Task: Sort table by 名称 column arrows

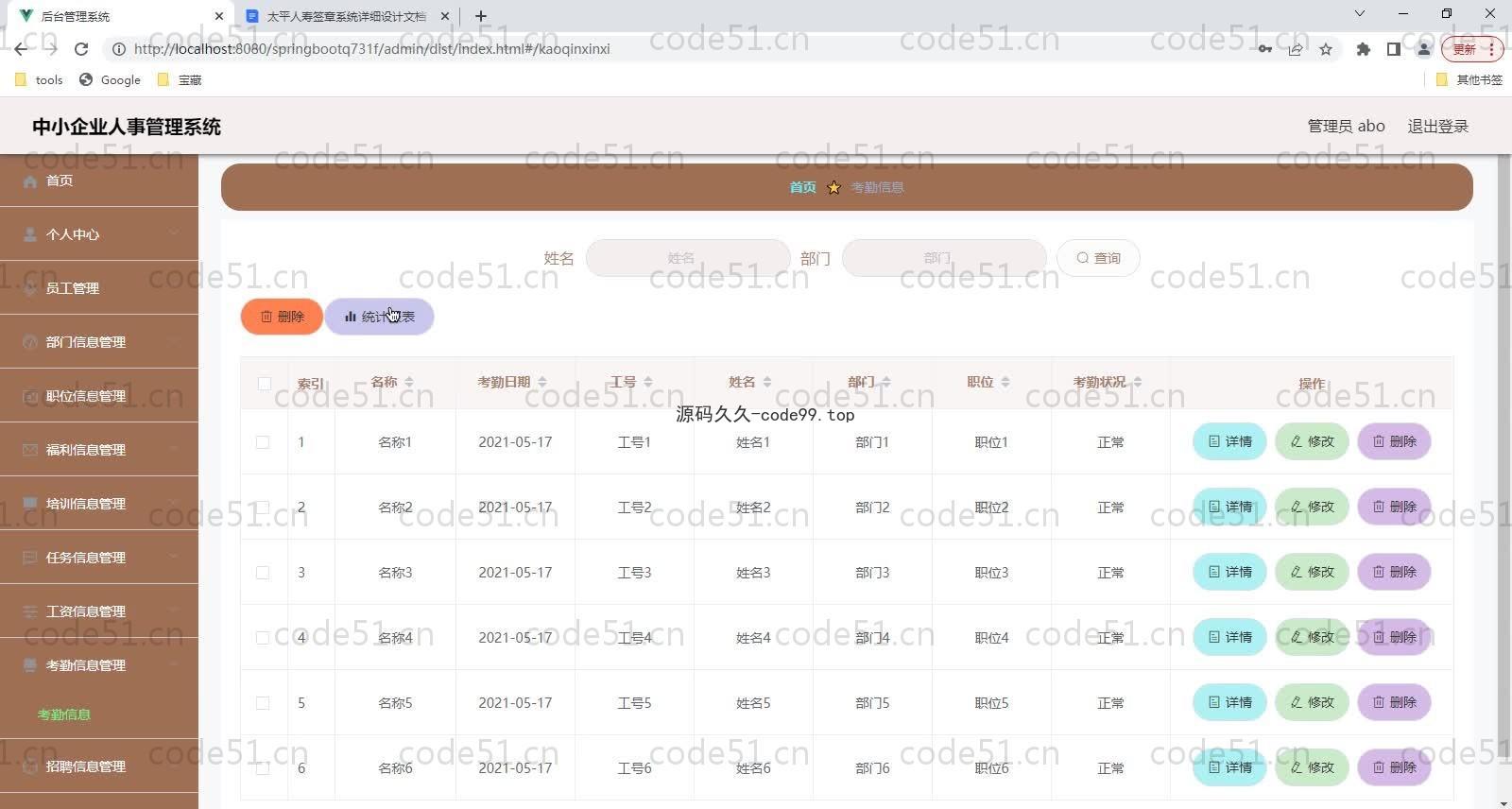Action: coord(408,382)
